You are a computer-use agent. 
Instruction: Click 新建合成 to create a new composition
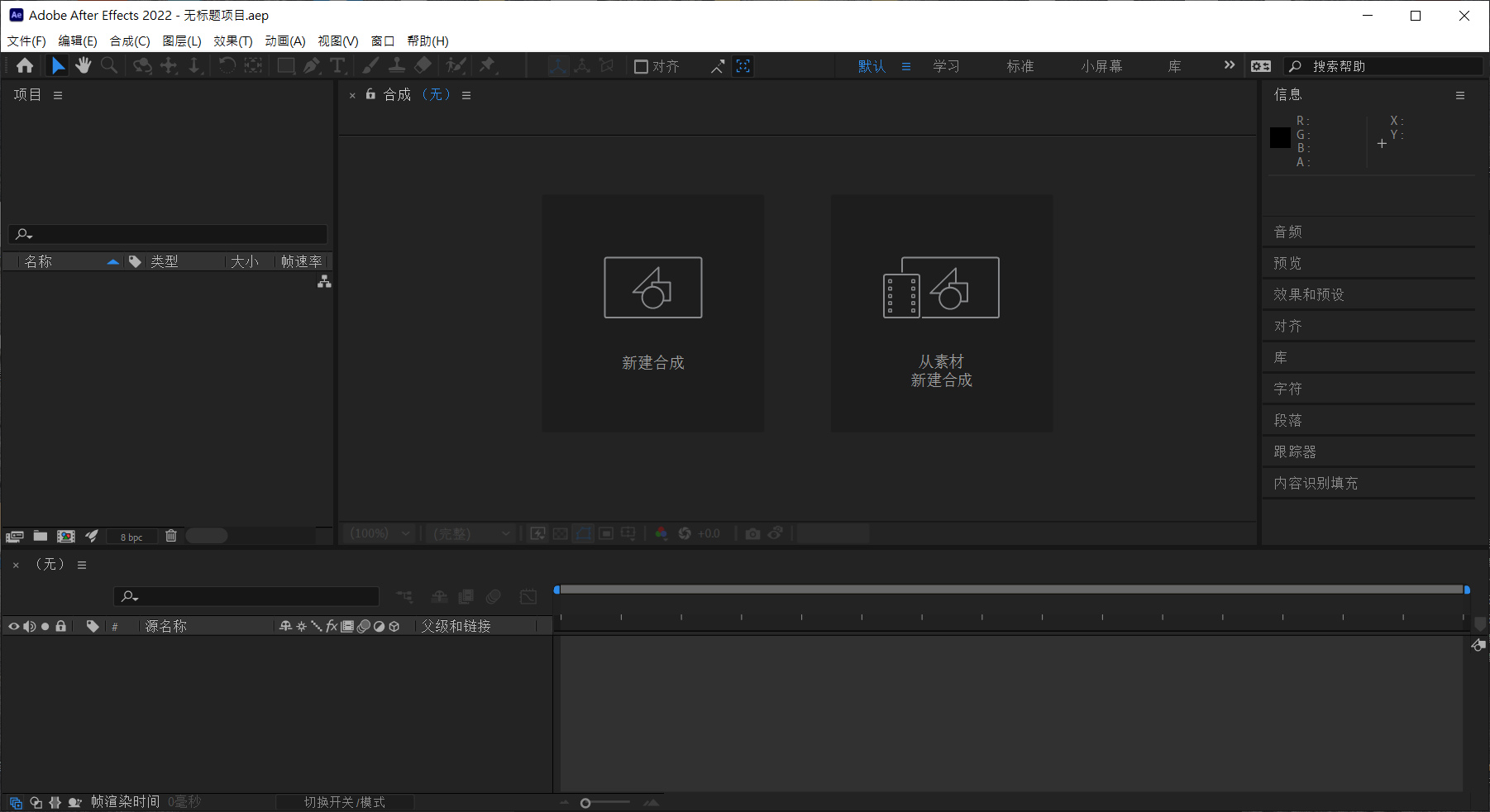pyautogui.click(x=652, y=314)
